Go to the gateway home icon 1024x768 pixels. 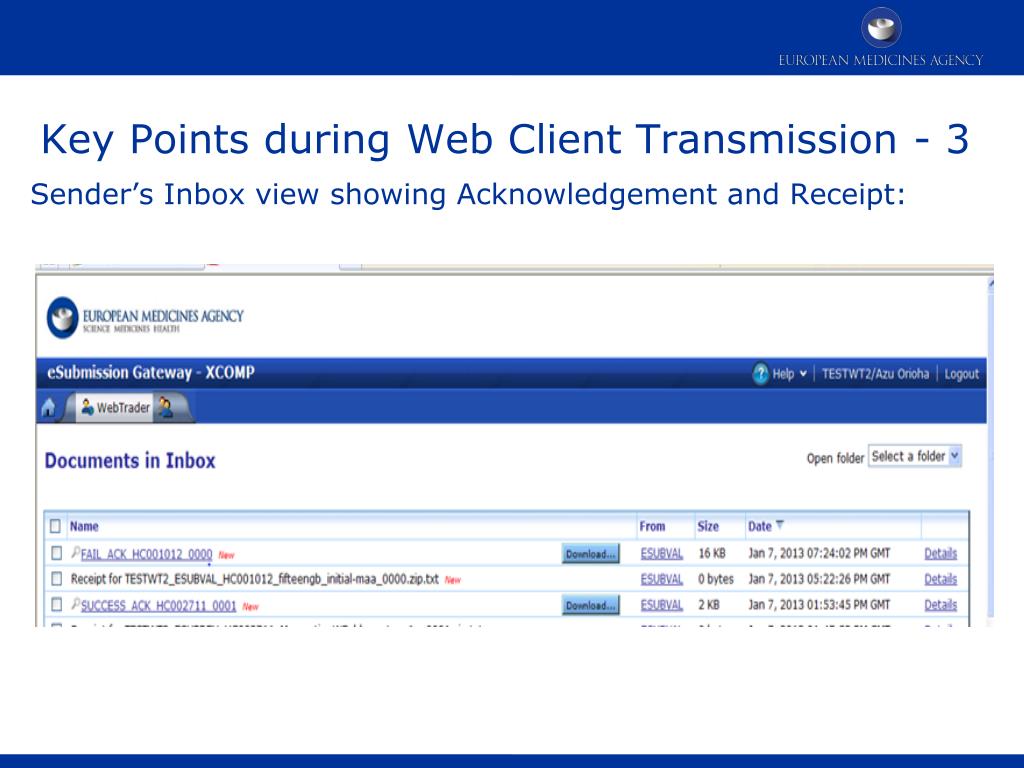click(x=49, y=408)
